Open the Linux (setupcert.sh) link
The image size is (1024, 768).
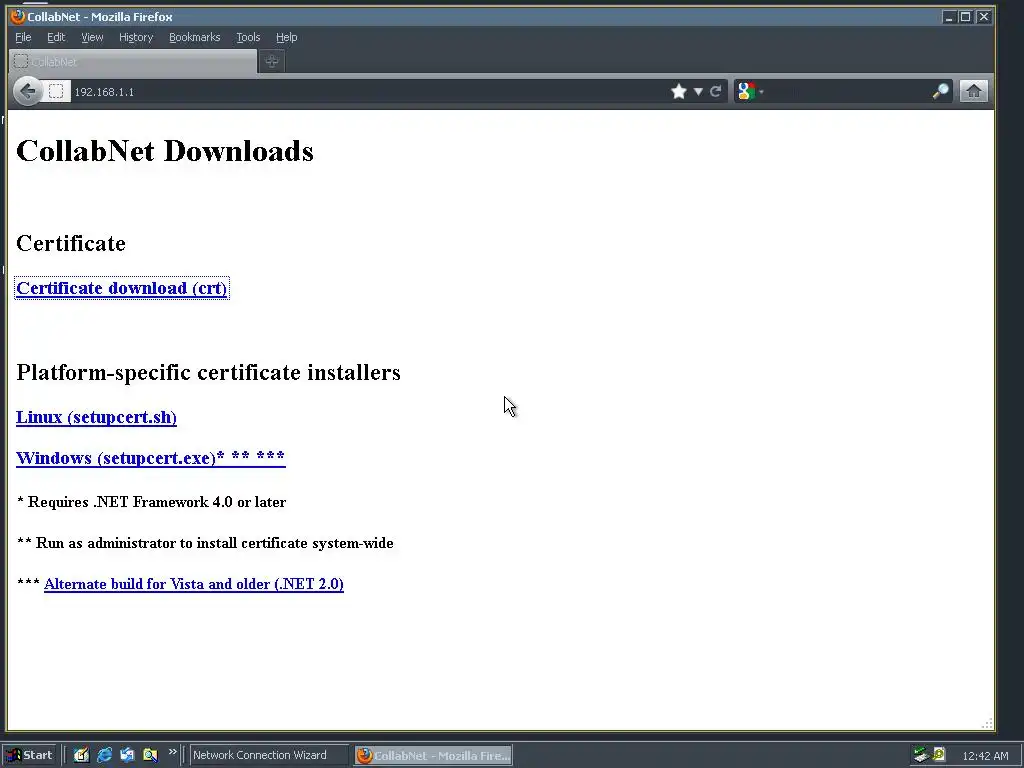point(96,417)
